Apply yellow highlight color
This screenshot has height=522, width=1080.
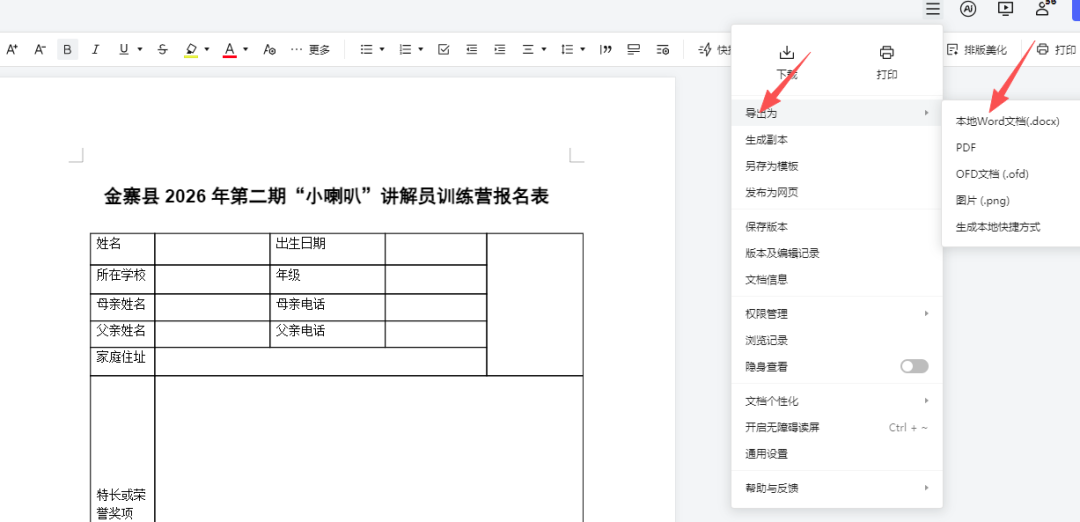pyautogui.click(x=191, y=50)
